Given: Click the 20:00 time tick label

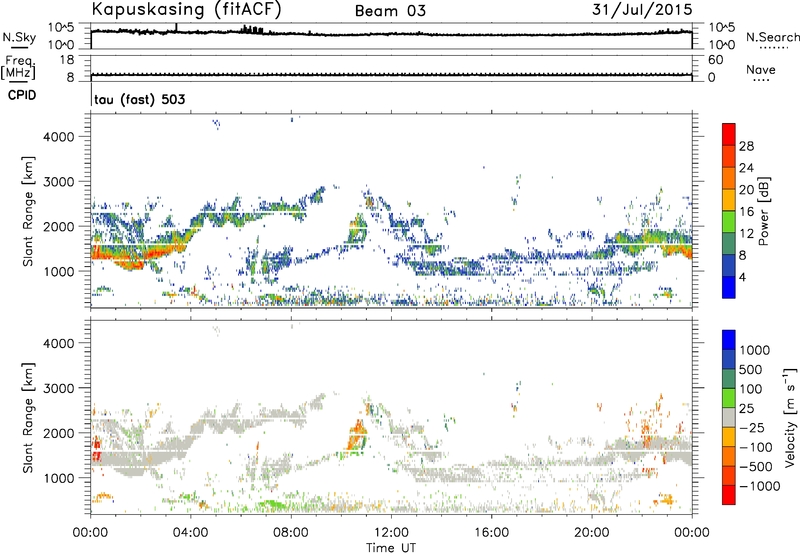Looking at the screenshot, I should [592, 533].
